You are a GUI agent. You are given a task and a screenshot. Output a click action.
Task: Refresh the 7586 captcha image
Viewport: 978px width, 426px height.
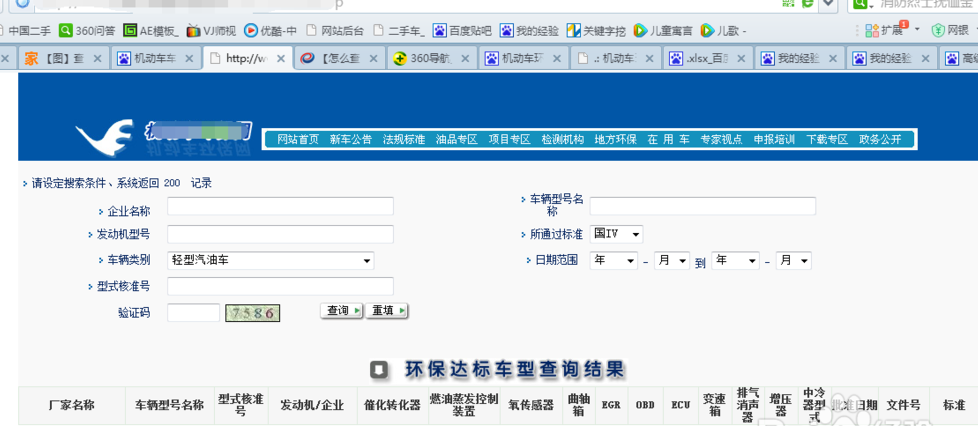253,312
